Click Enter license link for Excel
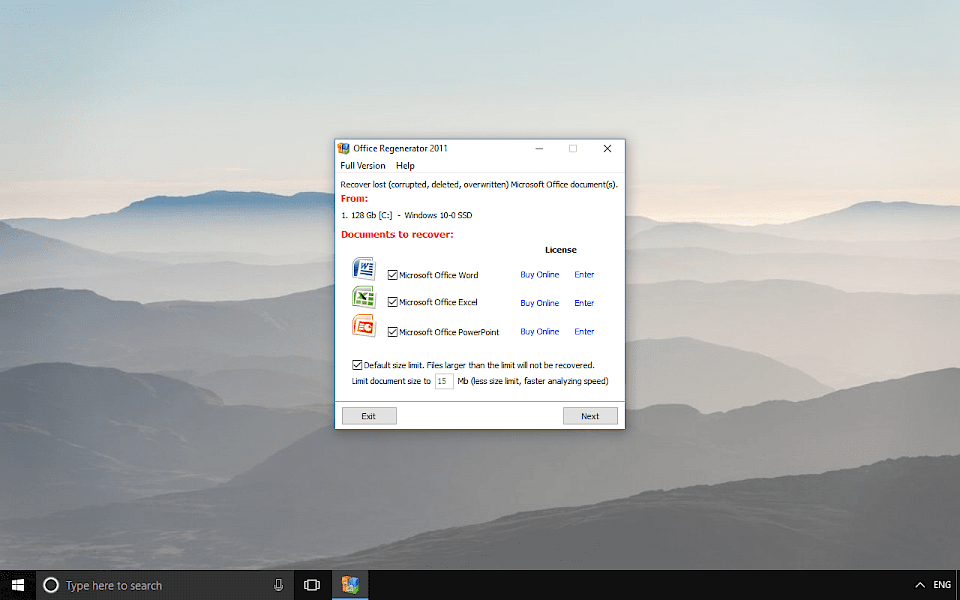 [x=584, y=302]
